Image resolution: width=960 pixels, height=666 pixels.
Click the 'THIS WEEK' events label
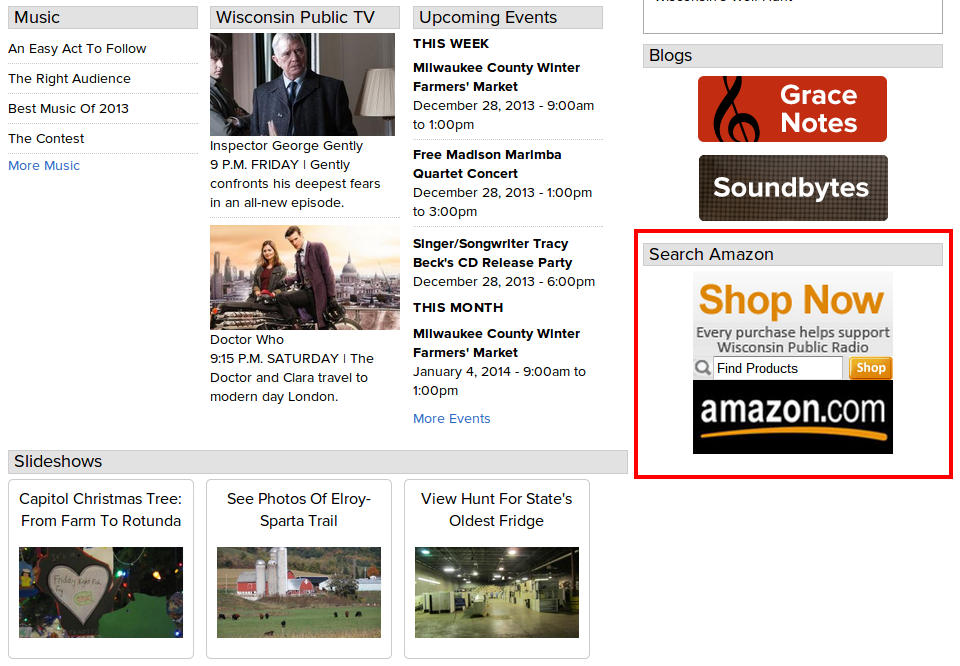[451, 44]
